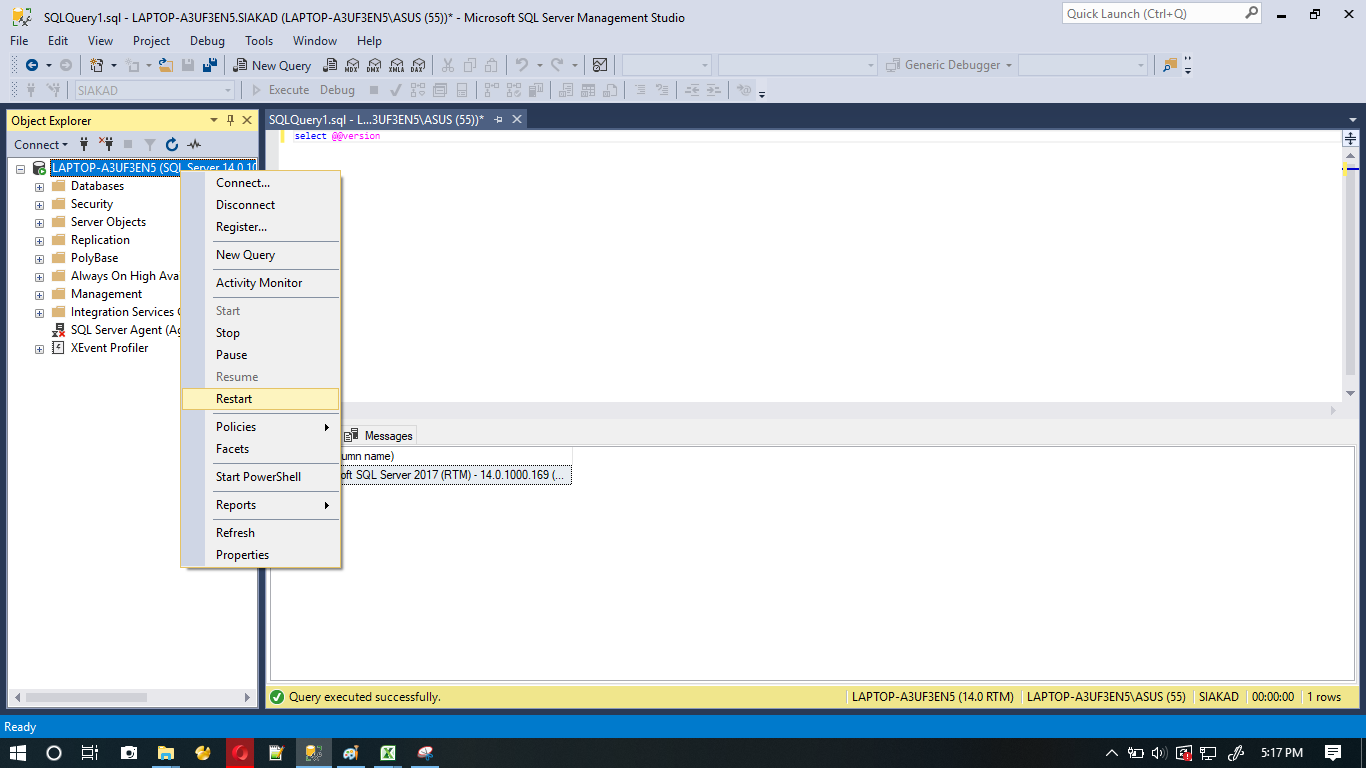The width and height of the screenshot is (1366, 768).
Task: Toggle auto-hide with the Object Explorer pin
Action: coord(230,120)
